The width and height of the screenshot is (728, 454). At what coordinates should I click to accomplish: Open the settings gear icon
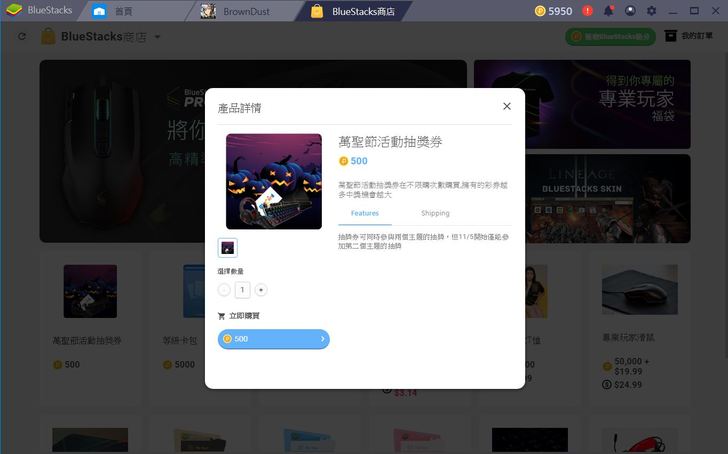click(x=651, y=11)
